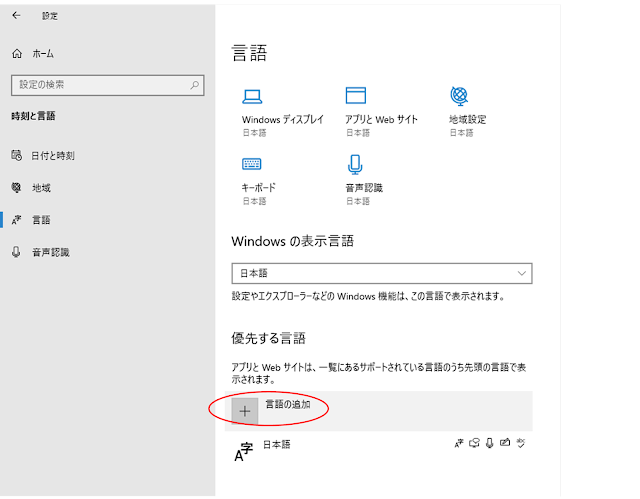Open the Windows ディスプレイ language tile icon
Screen dimensions: 640x499
pos(252,97)
